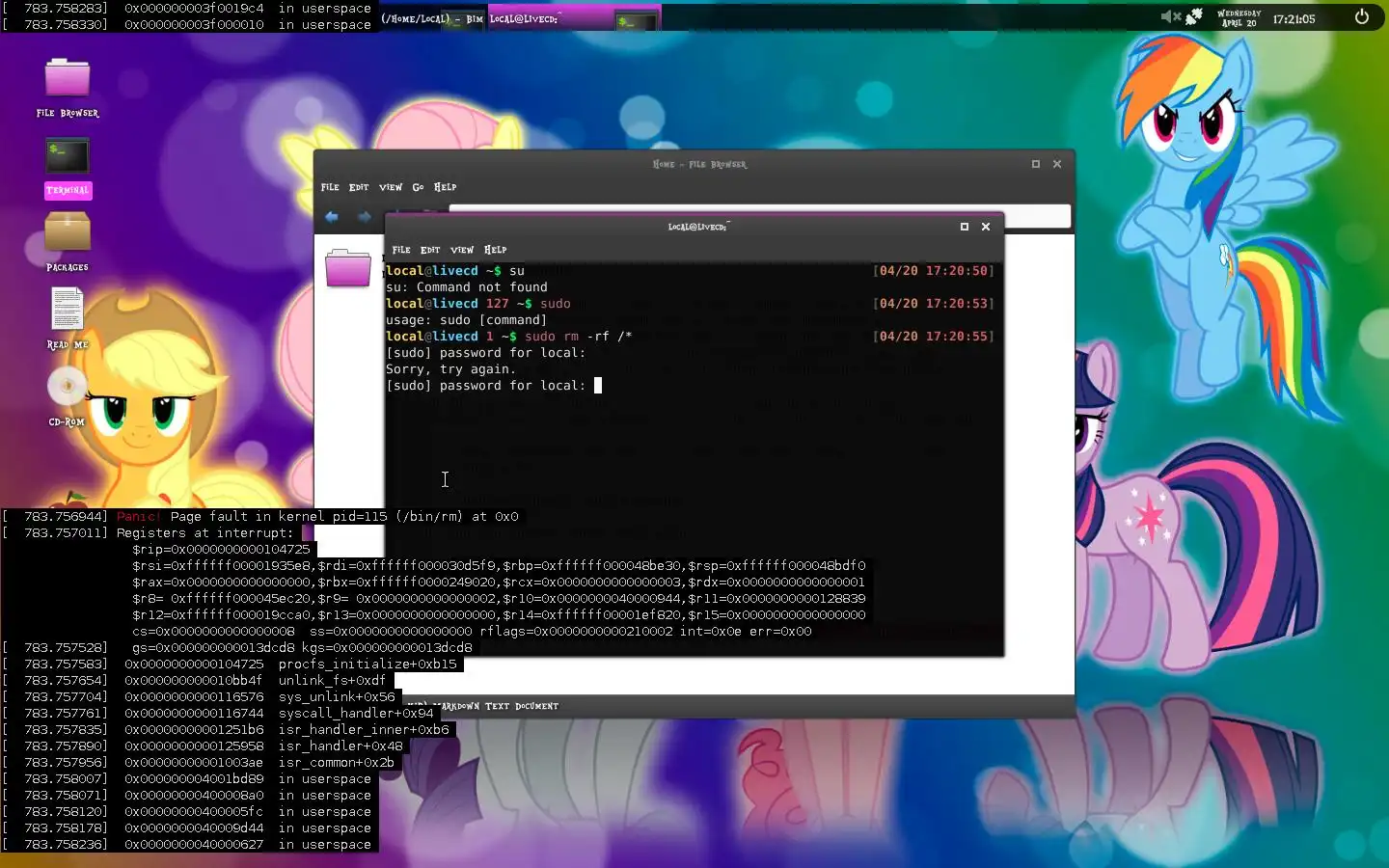Maximize the File Browser window
1389x868 pixels.
[x=1036, y=164]
